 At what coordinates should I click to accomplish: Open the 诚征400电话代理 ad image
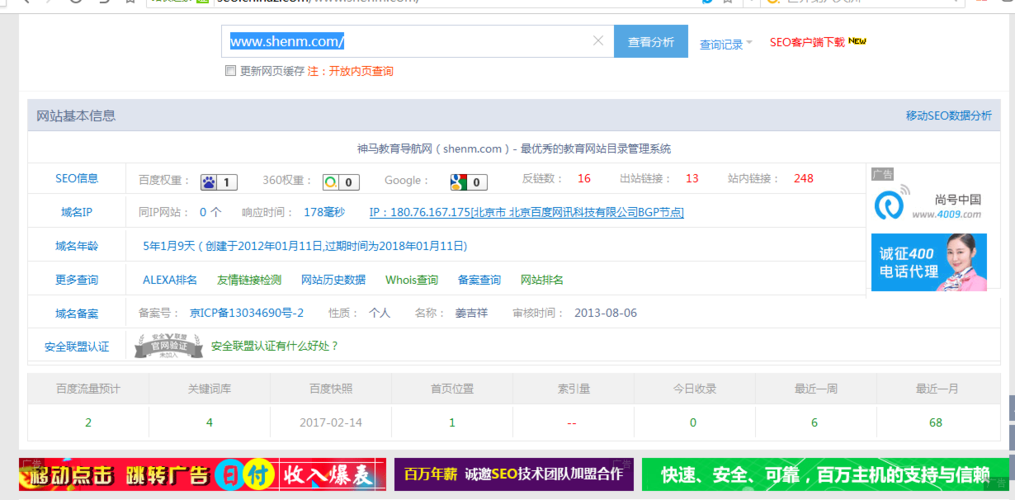coord(929,262)
